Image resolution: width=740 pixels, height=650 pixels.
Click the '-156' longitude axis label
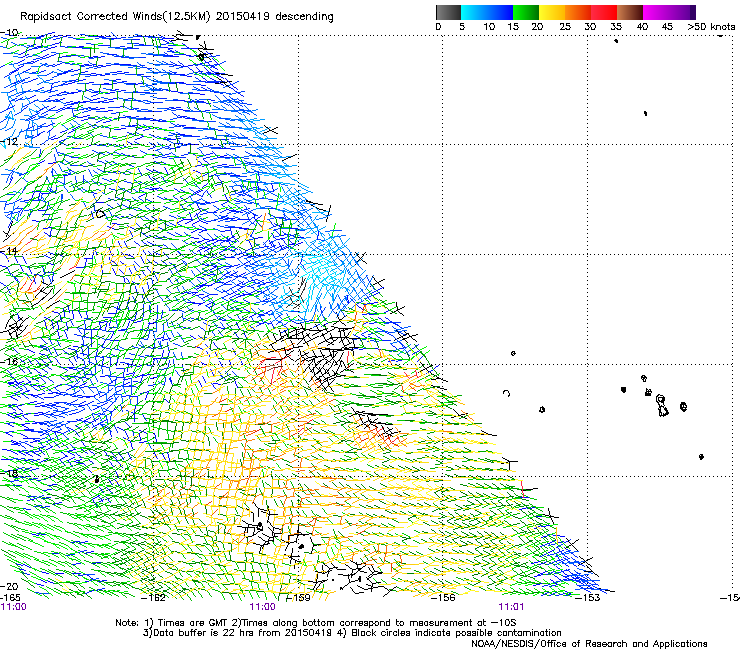pyautogui.click(x=443, y=598)
